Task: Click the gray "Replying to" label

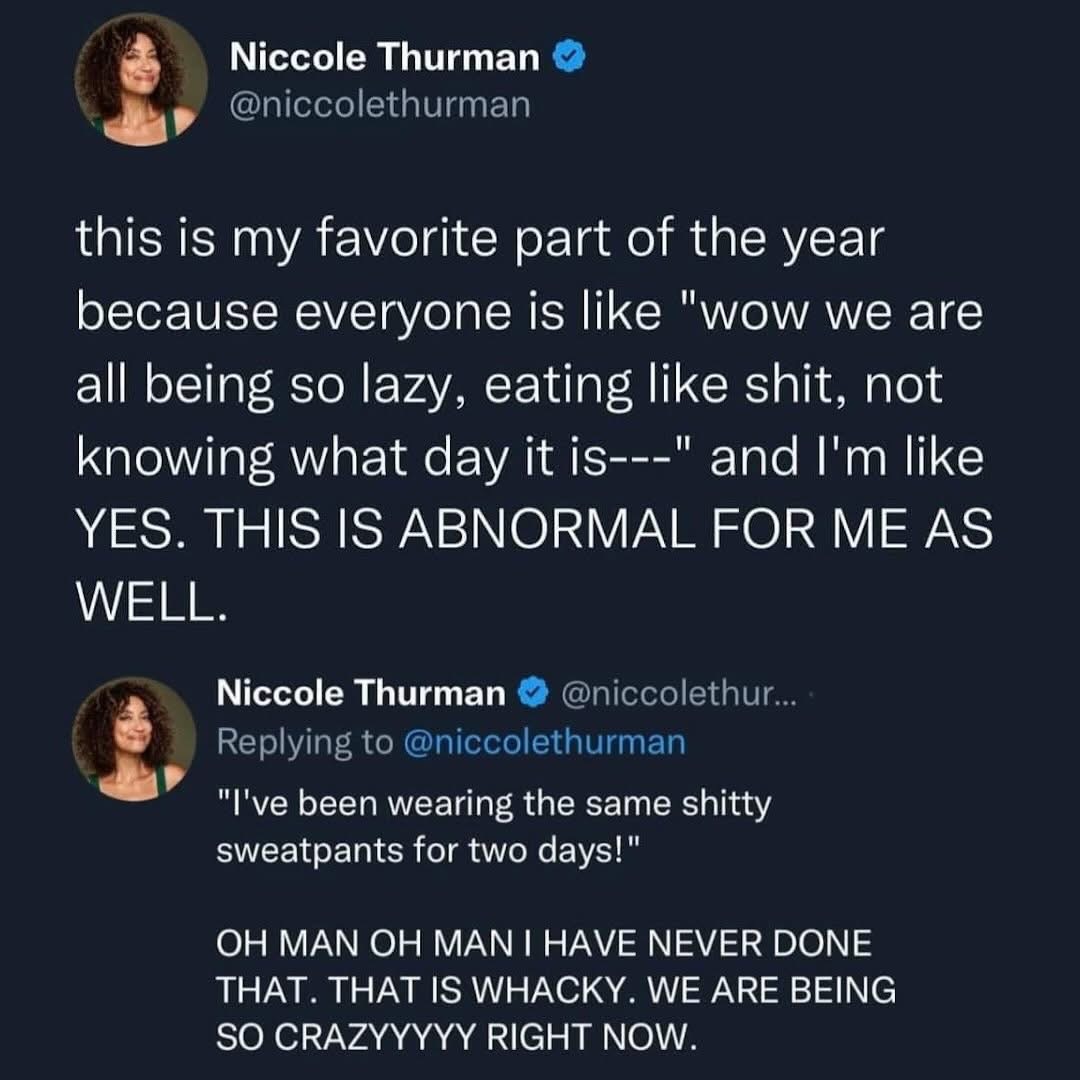Action: (304, 742)
